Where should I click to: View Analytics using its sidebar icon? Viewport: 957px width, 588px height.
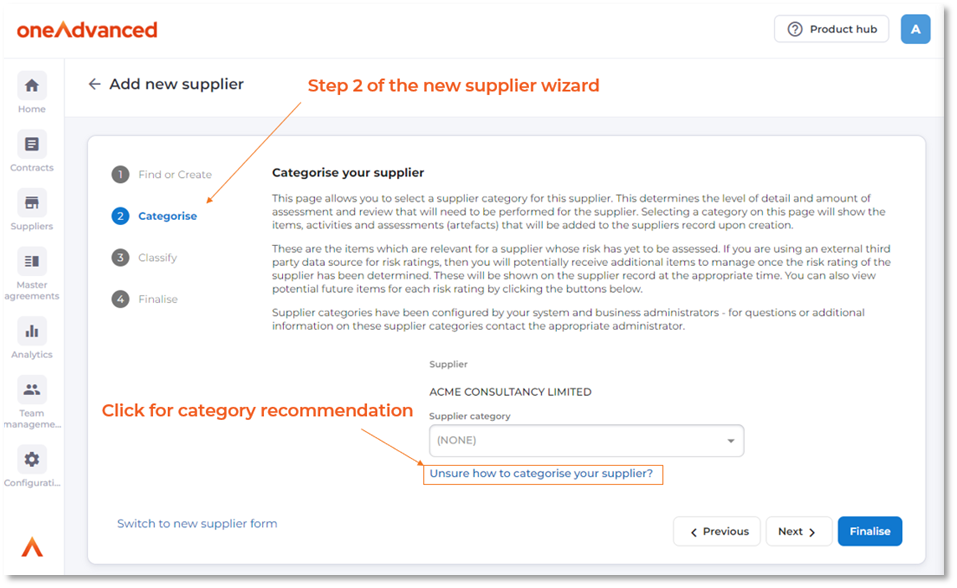[31, 332]
